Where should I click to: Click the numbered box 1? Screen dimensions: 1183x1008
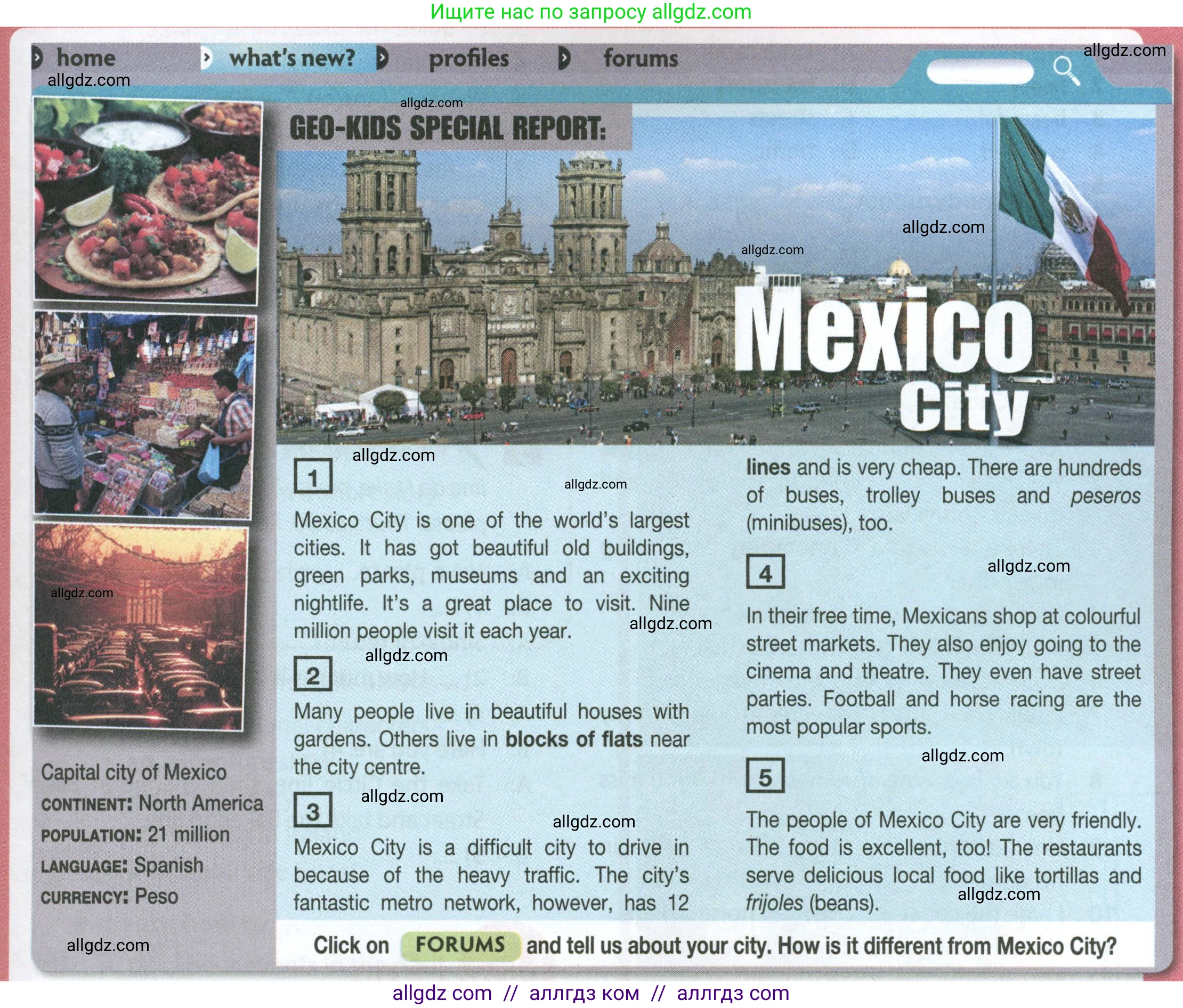pos(312,476)
